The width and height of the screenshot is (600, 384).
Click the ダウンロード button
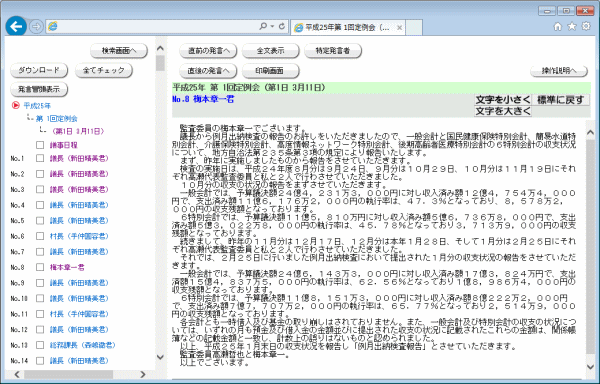(39, 70)
